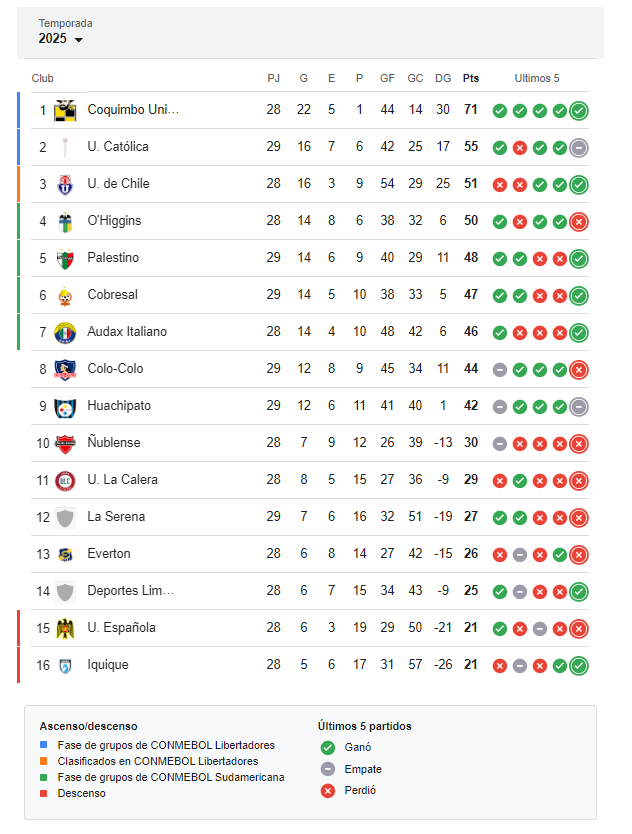632x834 pixels.
Task: Click the Huachipato club crest
Action: 65,406
